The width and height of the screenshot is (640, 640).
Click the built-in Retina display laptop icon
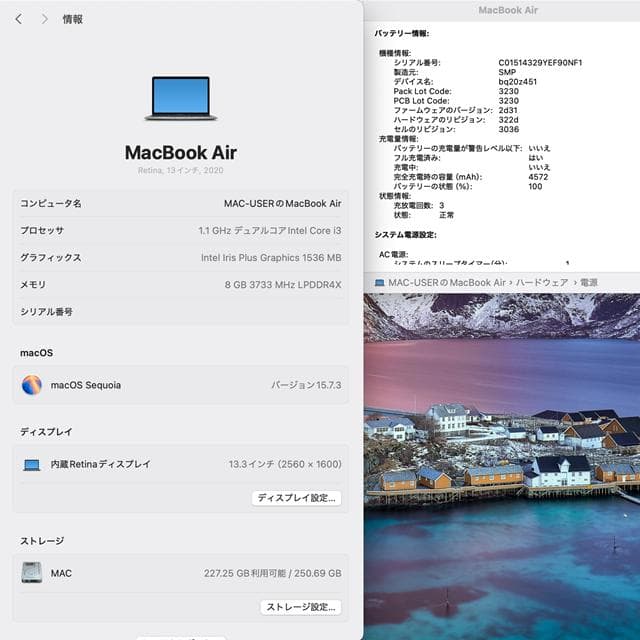pyautogui.click(x=32, y=464)
